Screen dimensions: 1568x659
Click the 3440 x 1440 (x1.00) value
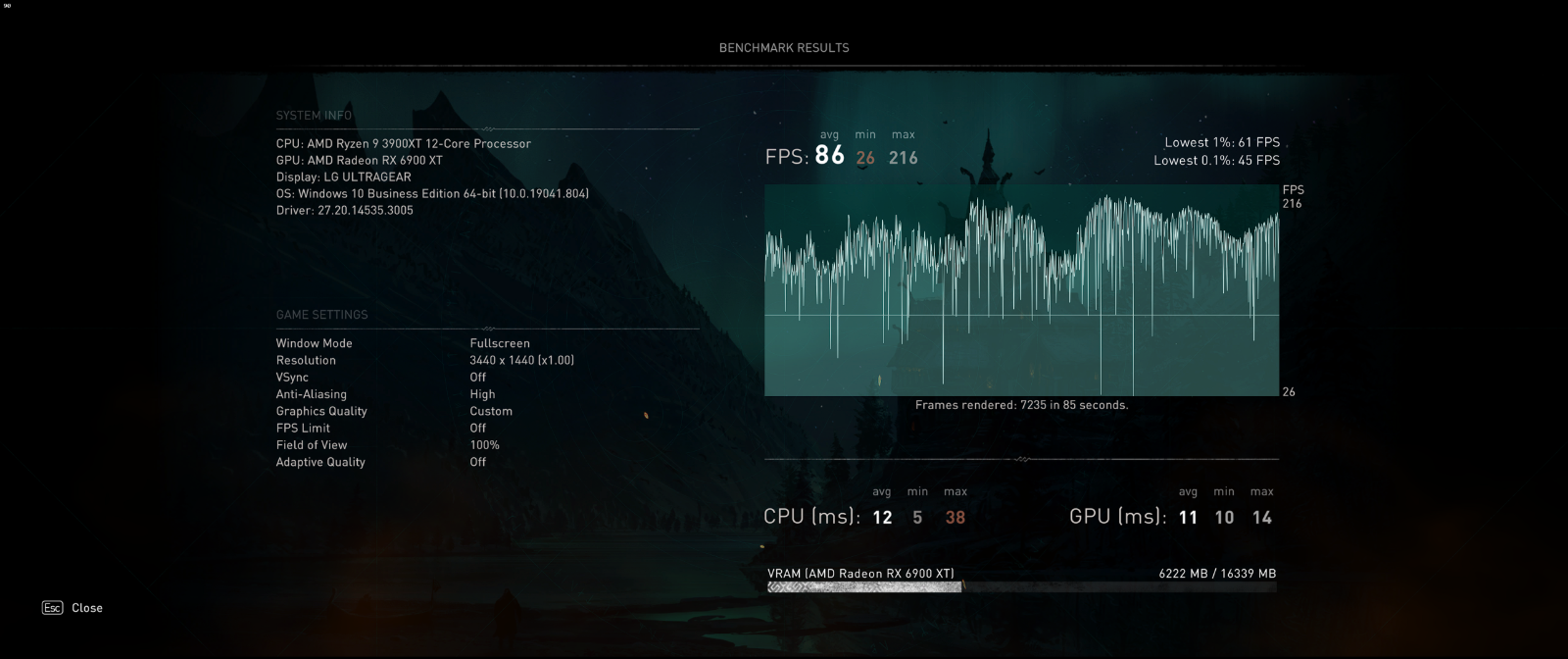tap(522, 361)
